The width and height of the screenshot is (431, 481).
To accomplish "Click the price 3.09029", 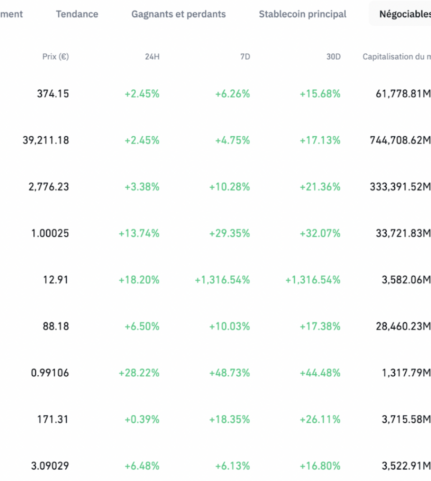I will 50,466.
